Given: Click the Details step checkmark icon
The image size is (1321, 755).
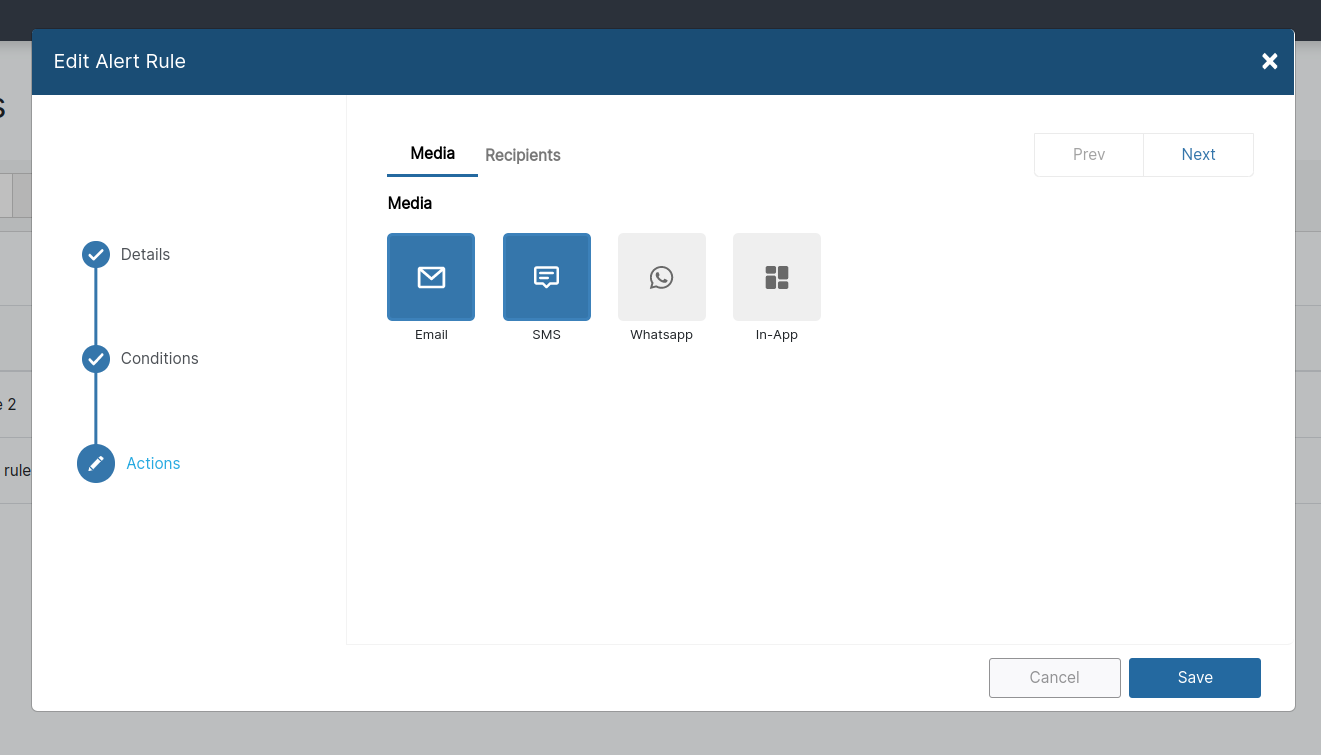Looking at the screenshot, I should (95, 254).
